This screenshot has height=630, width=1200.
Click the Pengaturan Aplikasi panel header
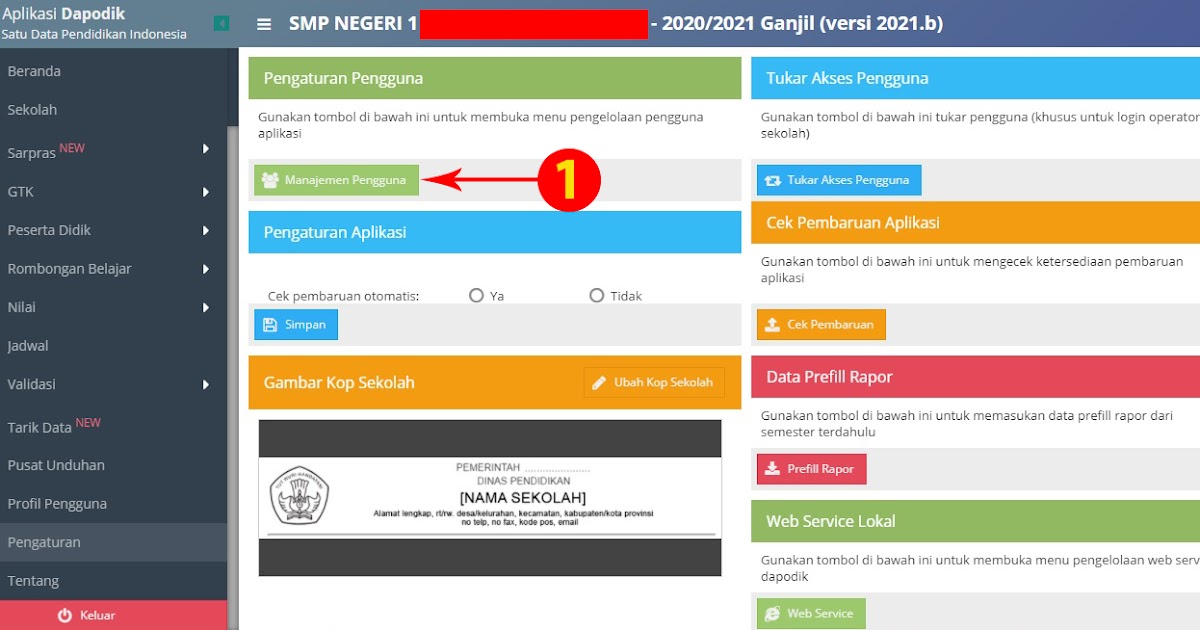(495, 232)
